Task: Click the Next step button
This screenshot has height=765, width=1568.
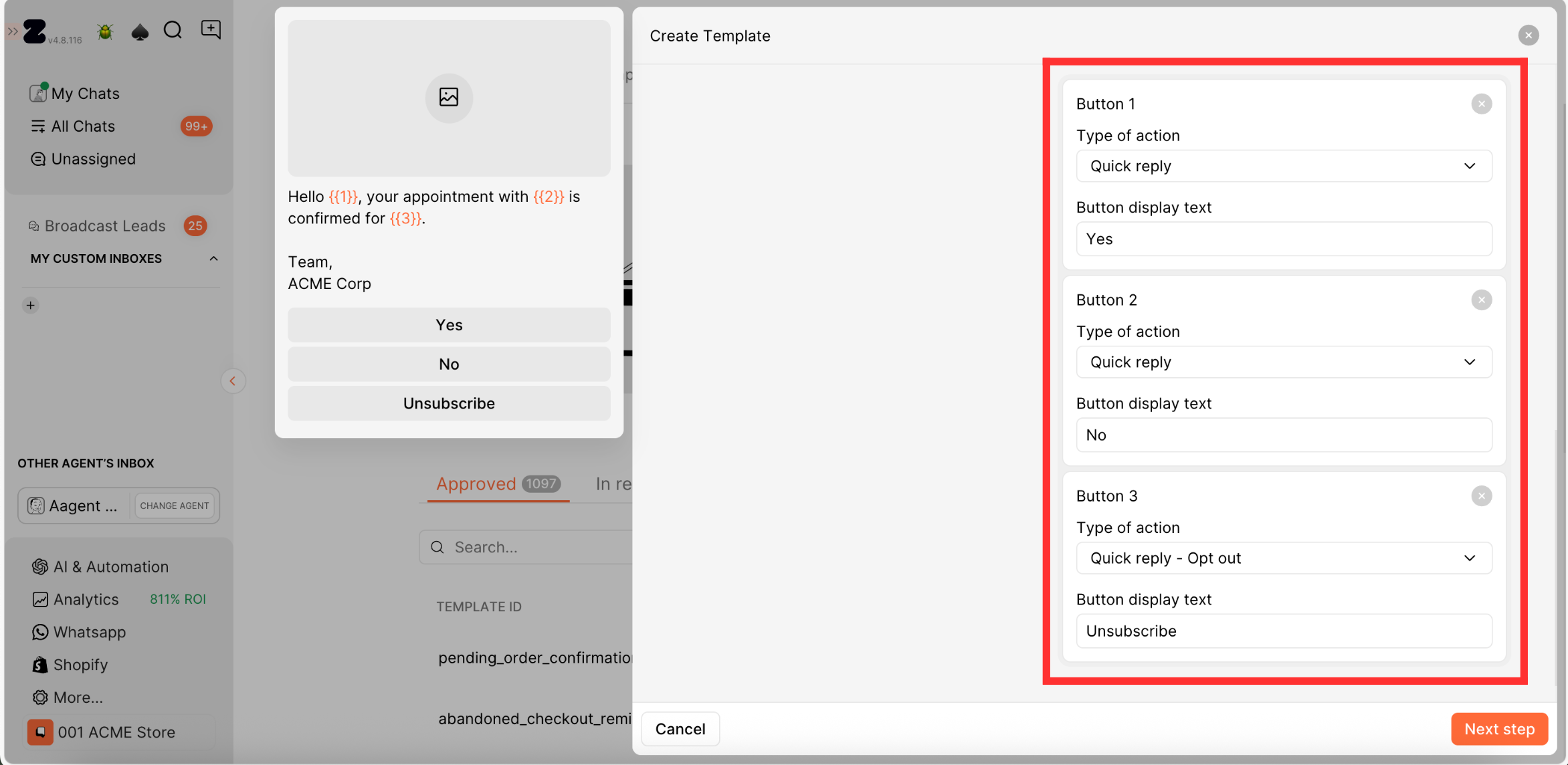Action: pyautogui.click(x=1499, y=729)
